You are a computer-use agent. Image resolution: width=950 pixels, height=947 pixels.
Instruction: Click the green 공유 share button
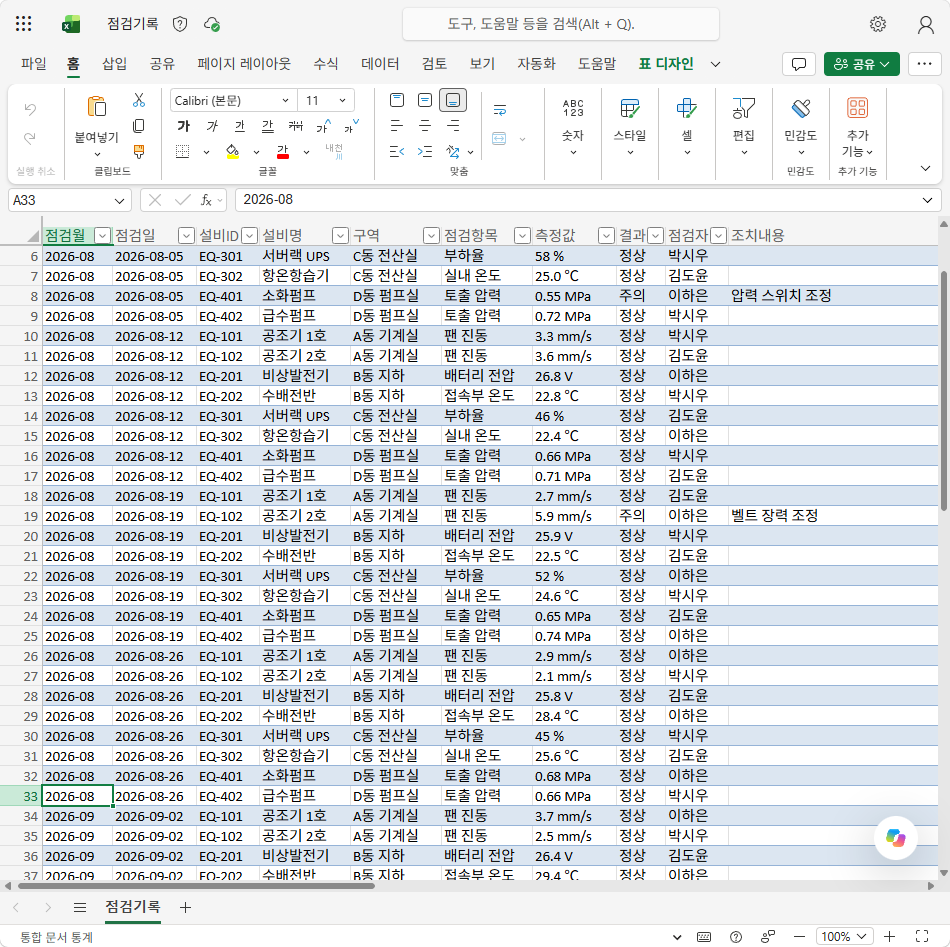click(862, 64)
